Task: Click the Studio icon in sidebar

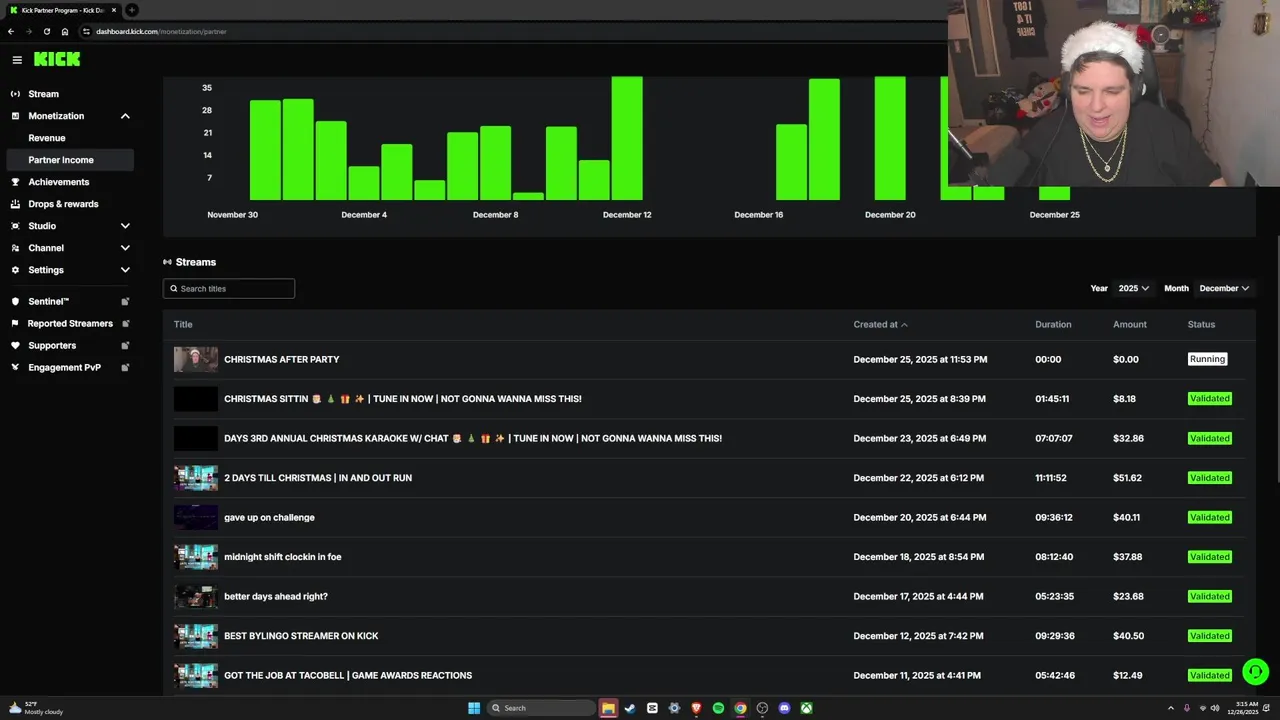Action: point(15,226)
